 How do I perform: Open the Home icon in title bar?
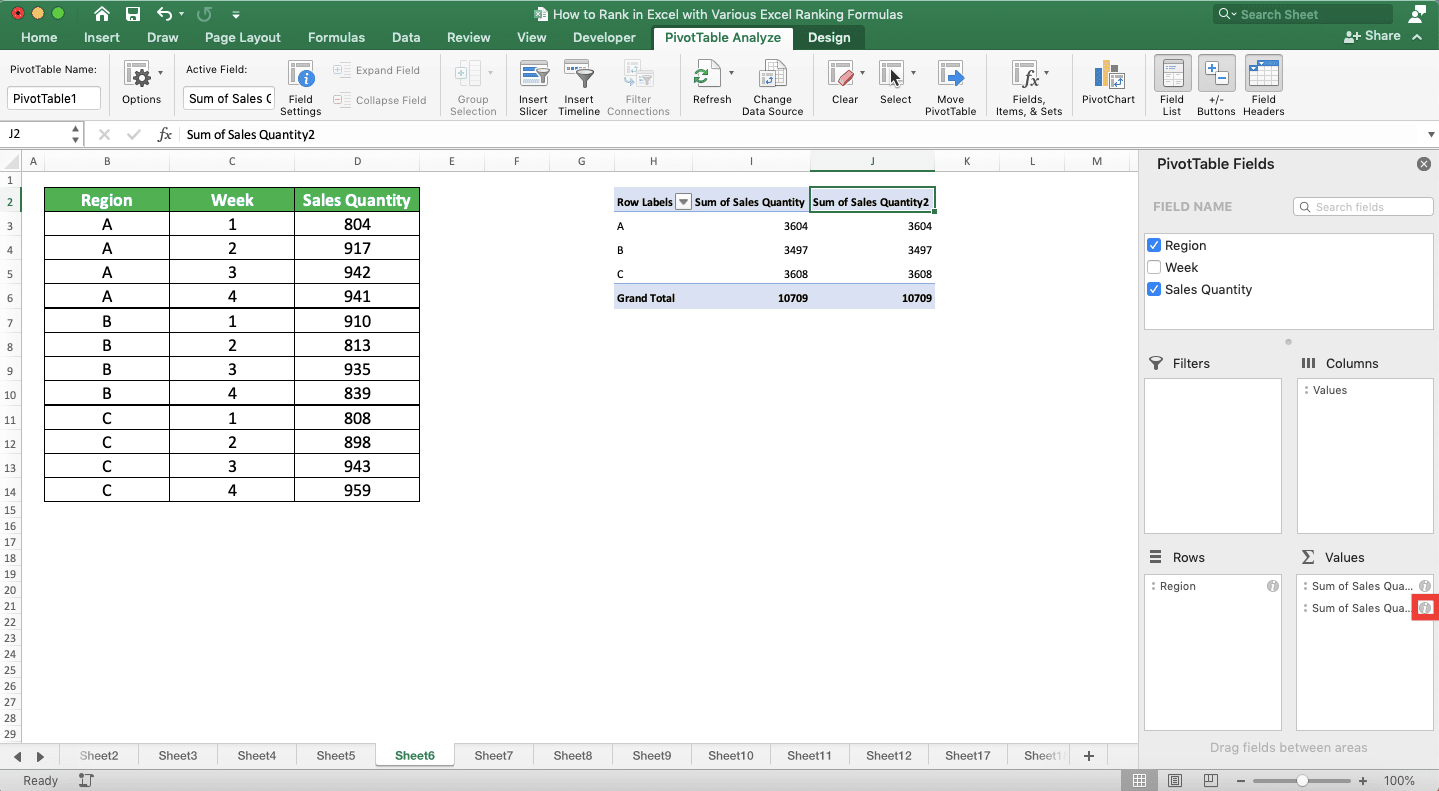pyautogui.click(x=102, y=14)
